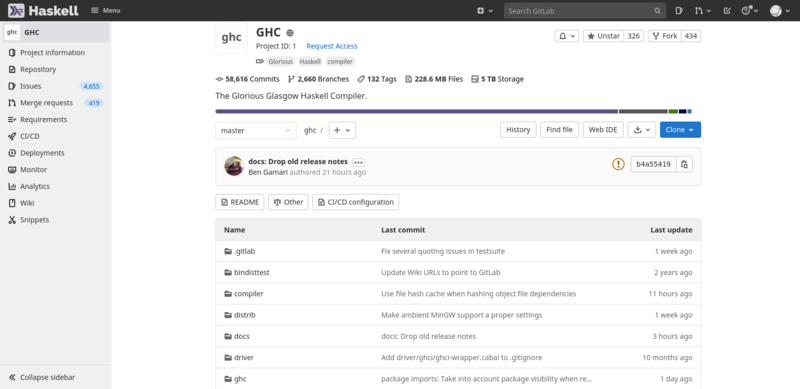Click the purple Haskell language bar segment
The width and height of the screenshot is (800, 389).
[416, 111]
